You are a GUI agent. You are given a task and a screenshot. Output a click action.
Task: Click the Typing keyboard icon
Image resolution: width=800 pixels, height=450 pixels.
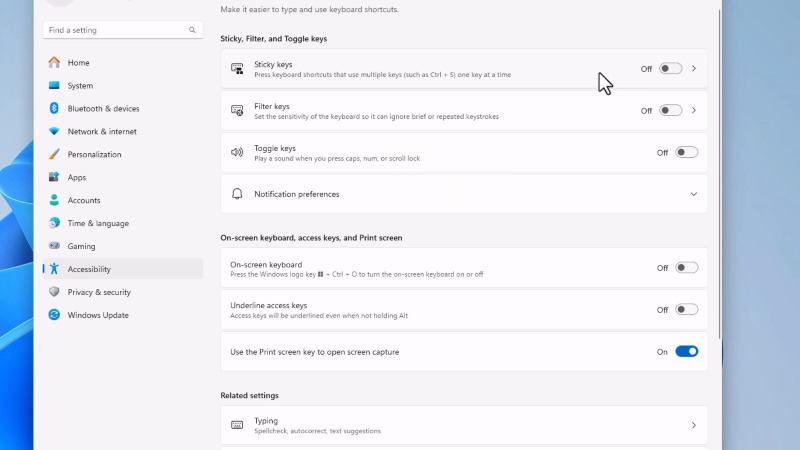click(x=237, y=425)
